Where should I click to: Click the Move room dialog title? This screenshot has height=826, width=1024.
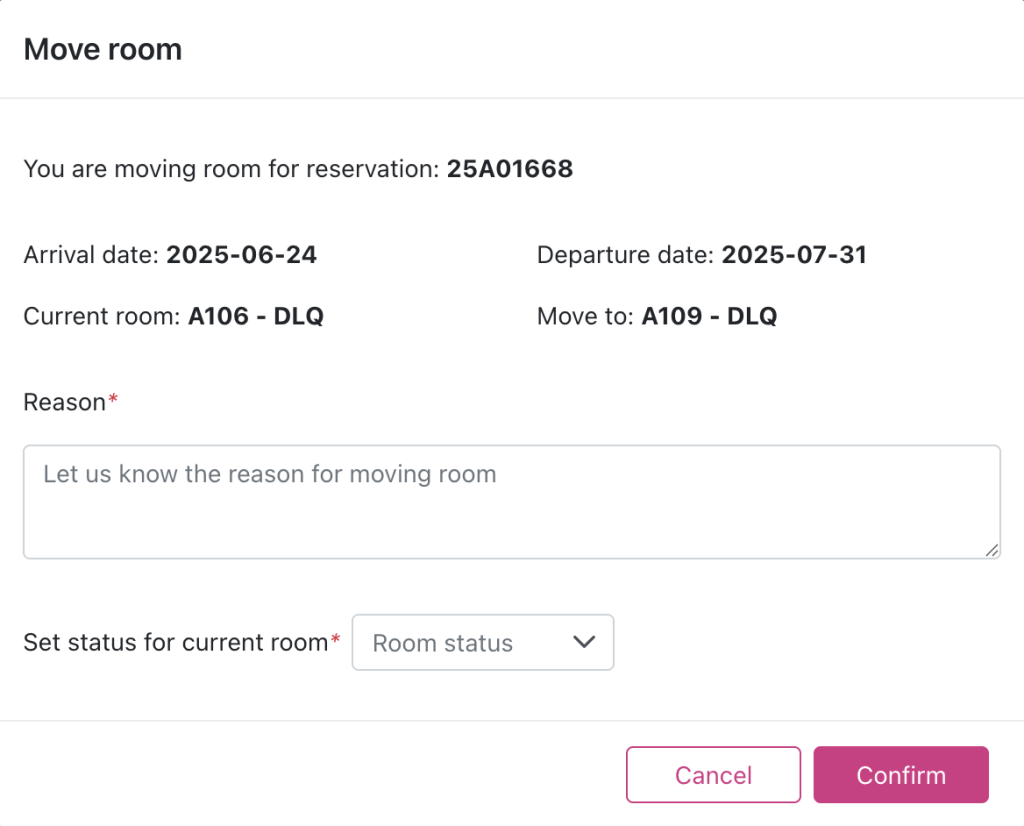[x=103, y=49]
